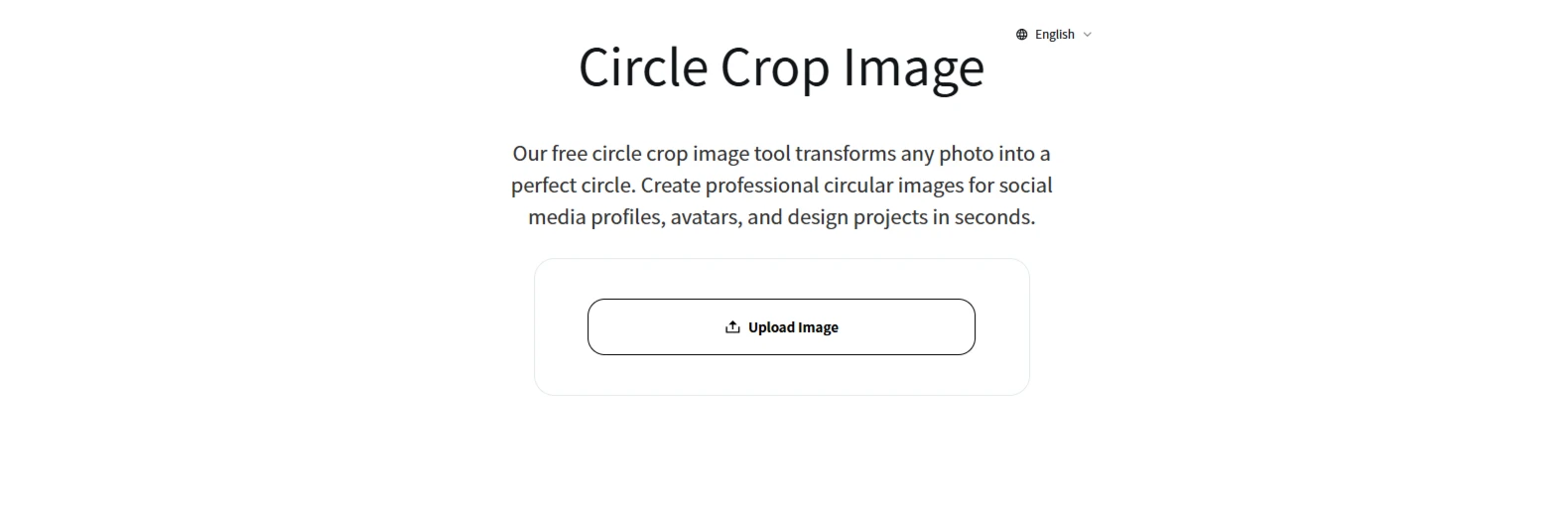Click the "English" language label
The height and width of the screenshot is (506, 1568).
pos(1054,35)
